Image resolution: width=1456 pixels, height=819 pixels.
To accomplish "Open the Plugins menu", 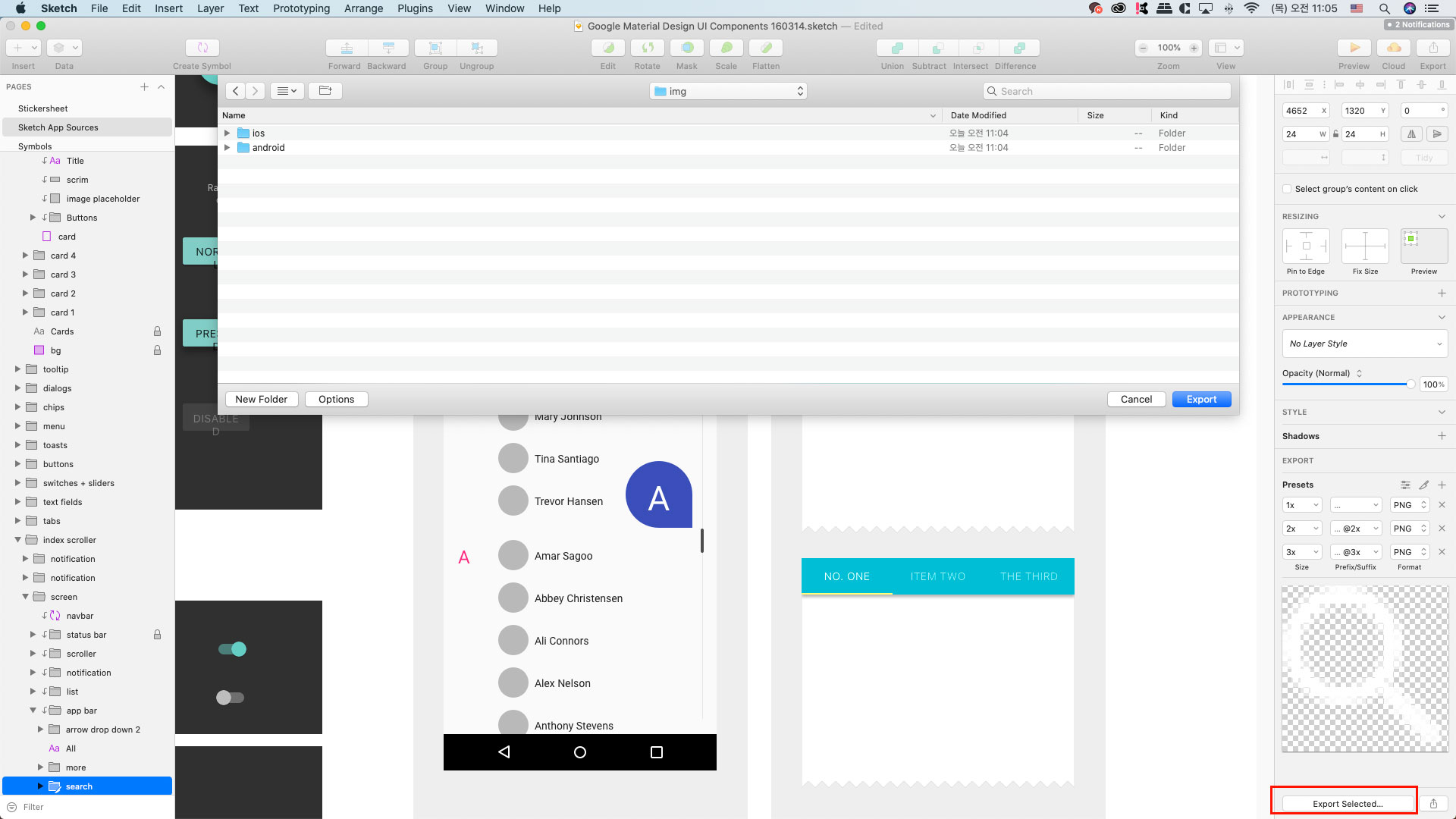I will [415, 8].
